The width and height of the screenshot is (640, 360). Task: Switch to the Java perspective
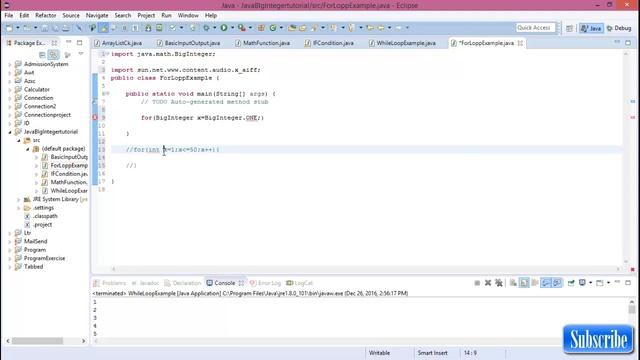591,28
